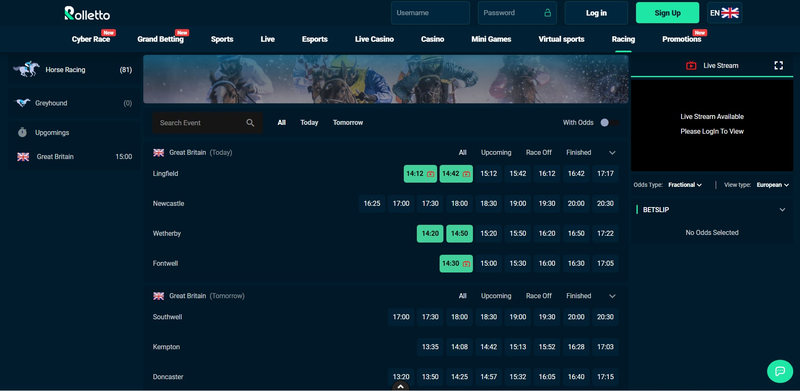Collapse the Great Britain (Today) section

pyautogui.click(x=612, y=153)
